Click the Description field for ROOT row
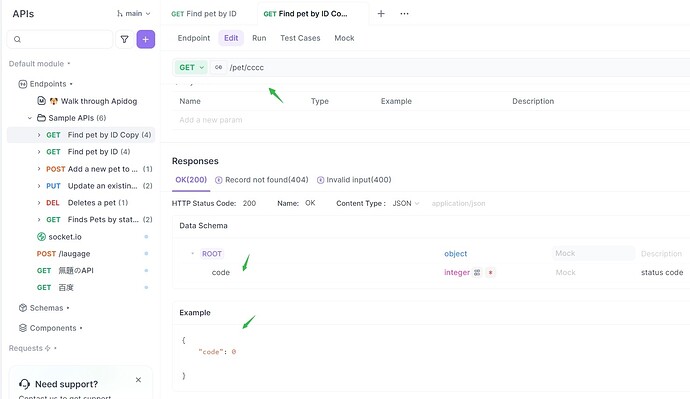 click(661, 254)
